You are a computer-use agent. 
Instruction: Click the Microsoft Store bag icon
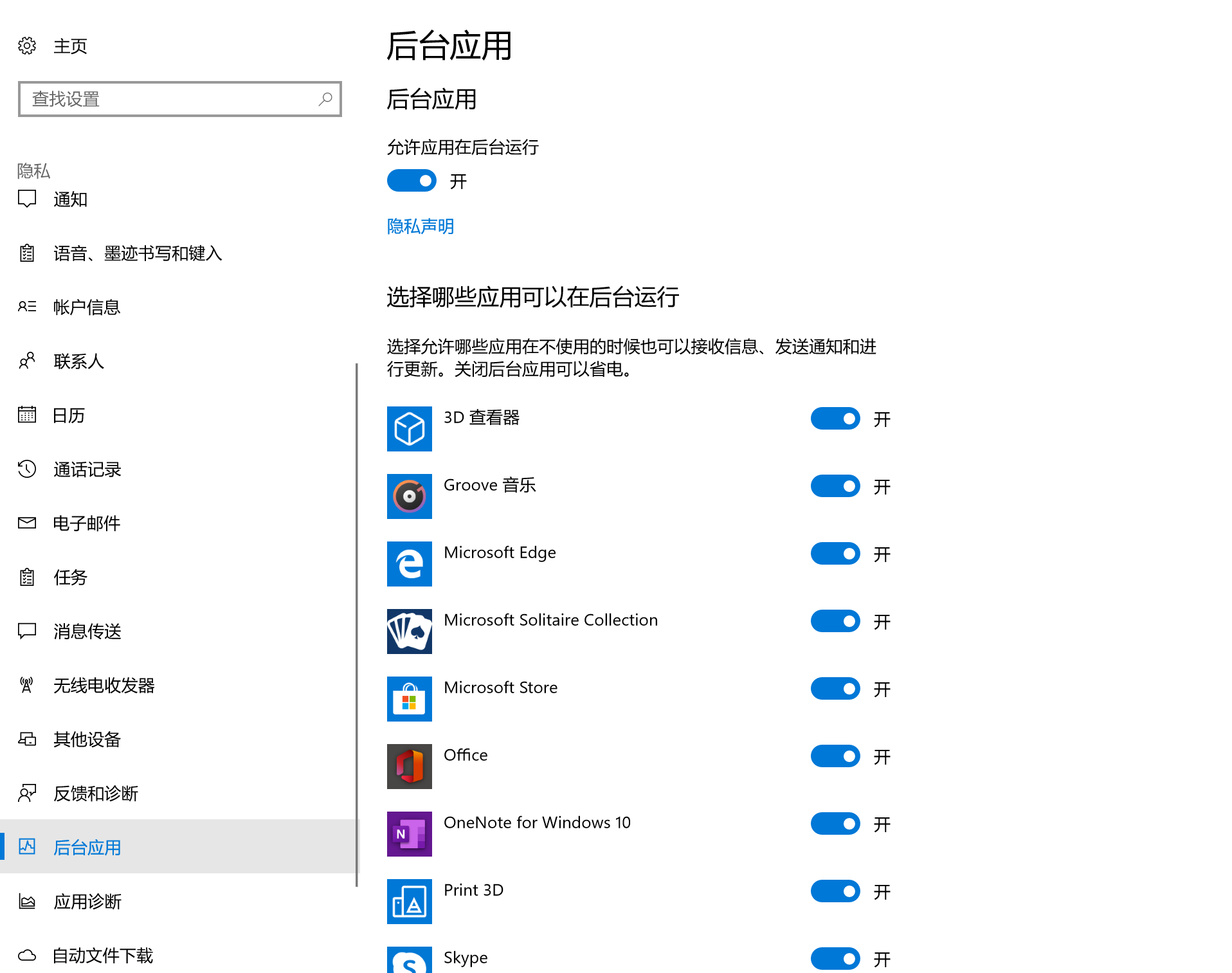(410, 699)
